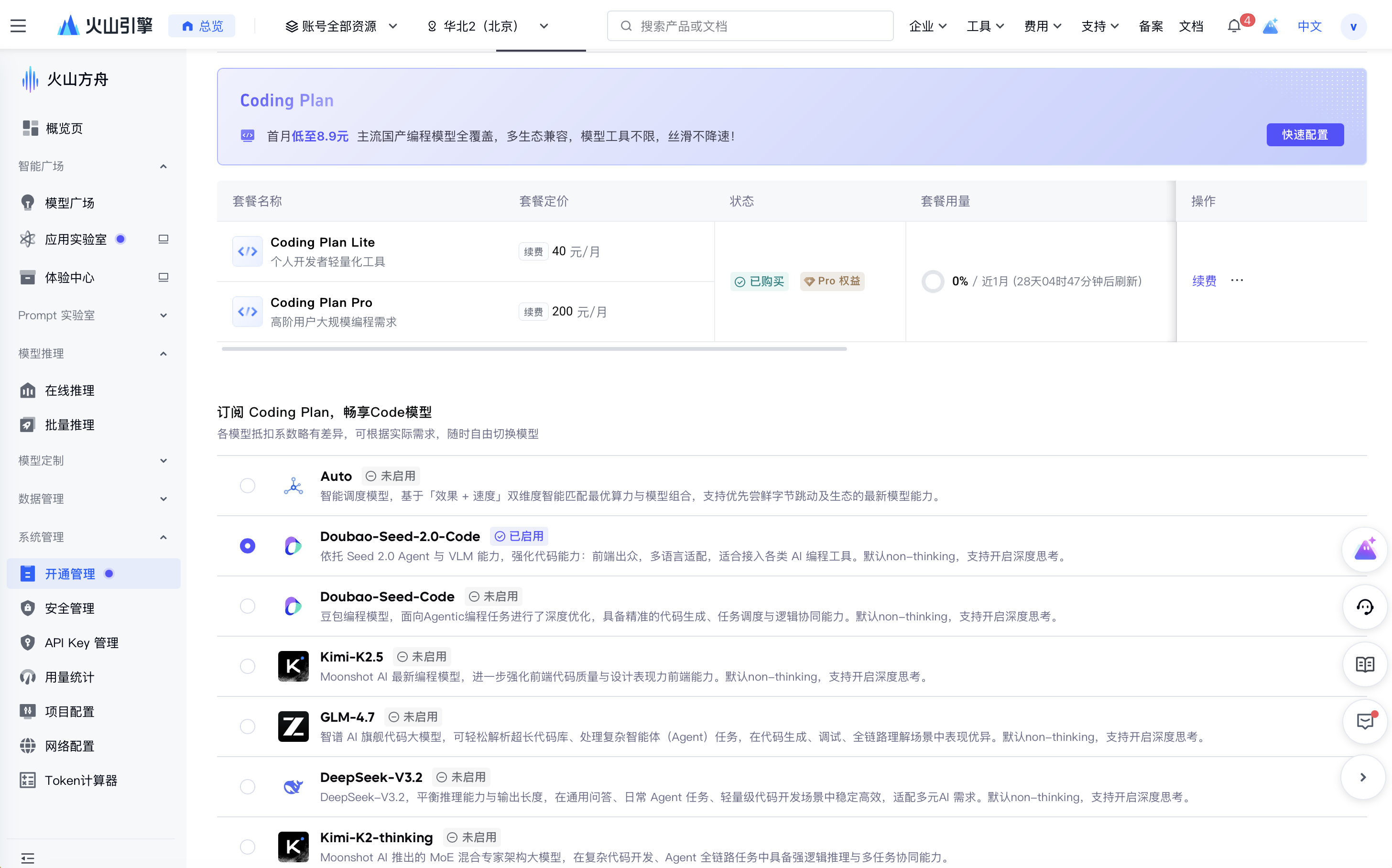Click the 搜索产品或文档 search field

[x=750, y=26]
